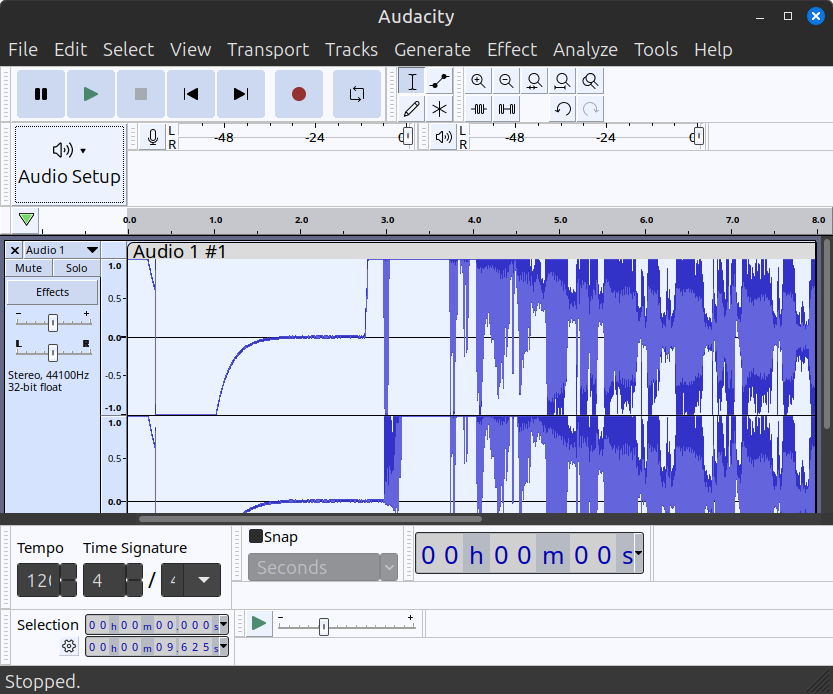This screenshot has width=833, height=694.
Task: Open the Audio 1 track dropdown menu
Action: [x=62, y=250]
